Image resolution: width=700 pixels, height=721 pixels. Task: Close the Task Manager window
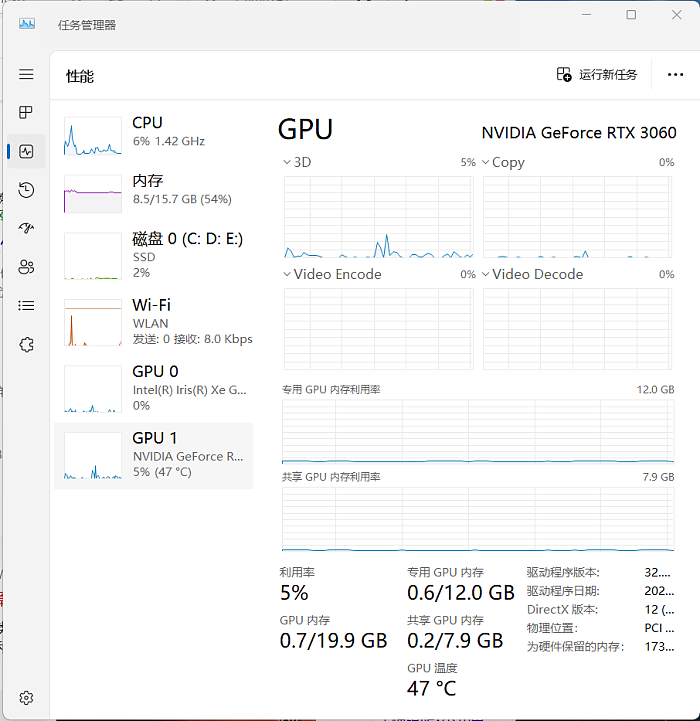pos(677,15)
